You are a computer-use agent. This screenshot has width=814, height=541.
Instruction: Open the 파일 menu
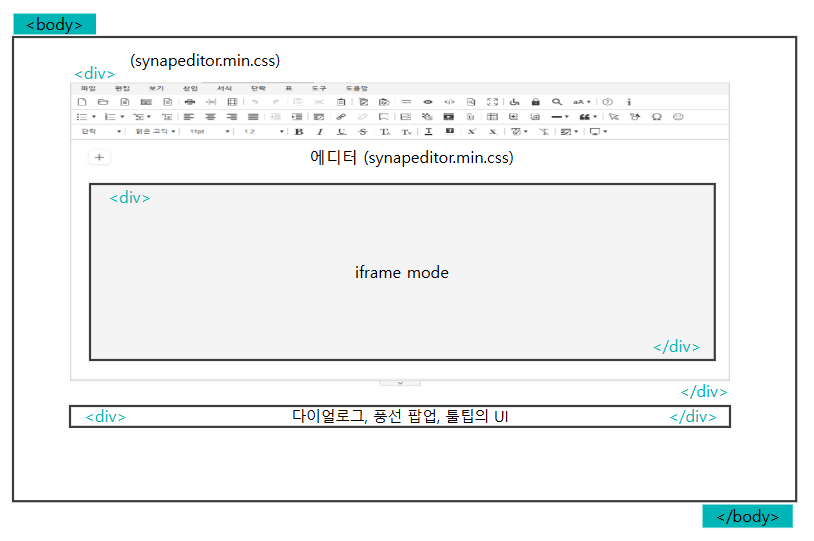click(88, 89)
